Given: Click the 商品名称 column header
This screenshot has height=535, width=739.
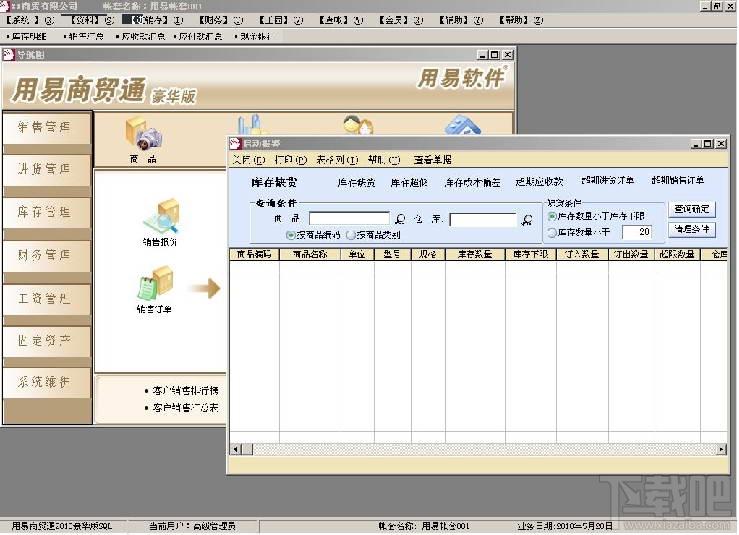Looking at the screenshot, I should [x=310, y=255].
